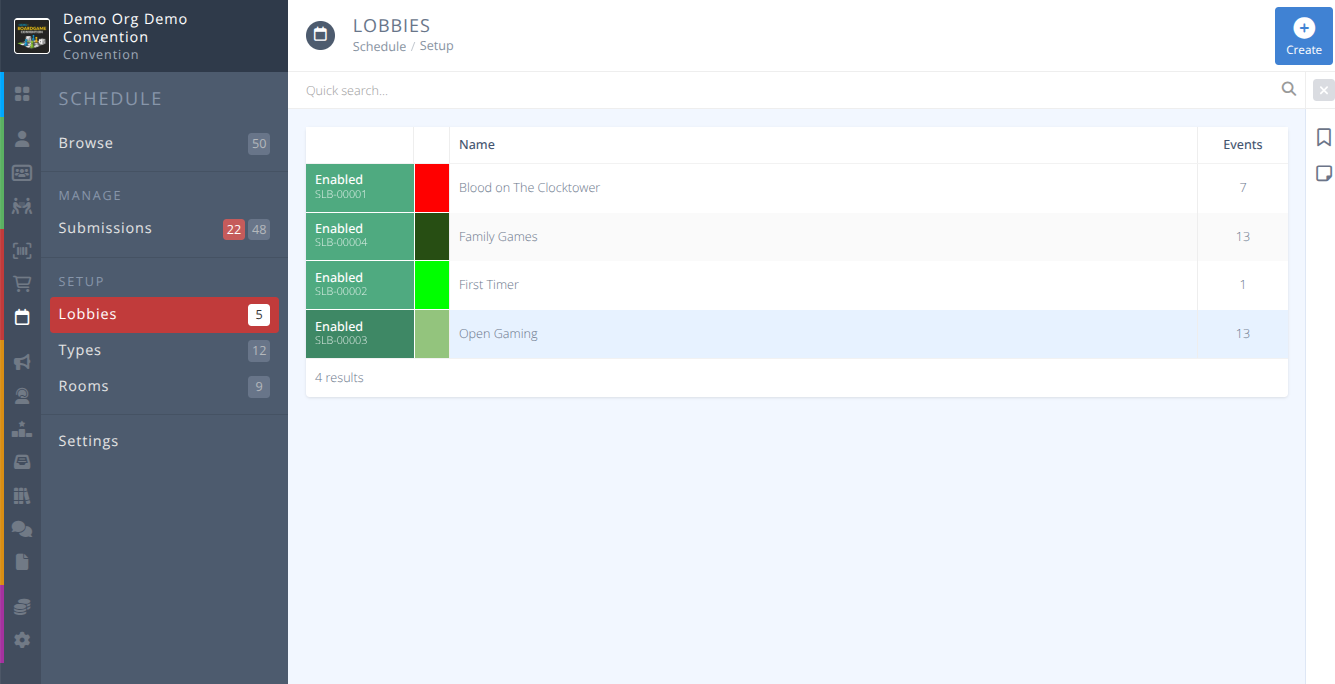Screen dimensions: 1335x684
Task: Click the chat bubbles messaging icon
Action: click(x=22, y=529)
